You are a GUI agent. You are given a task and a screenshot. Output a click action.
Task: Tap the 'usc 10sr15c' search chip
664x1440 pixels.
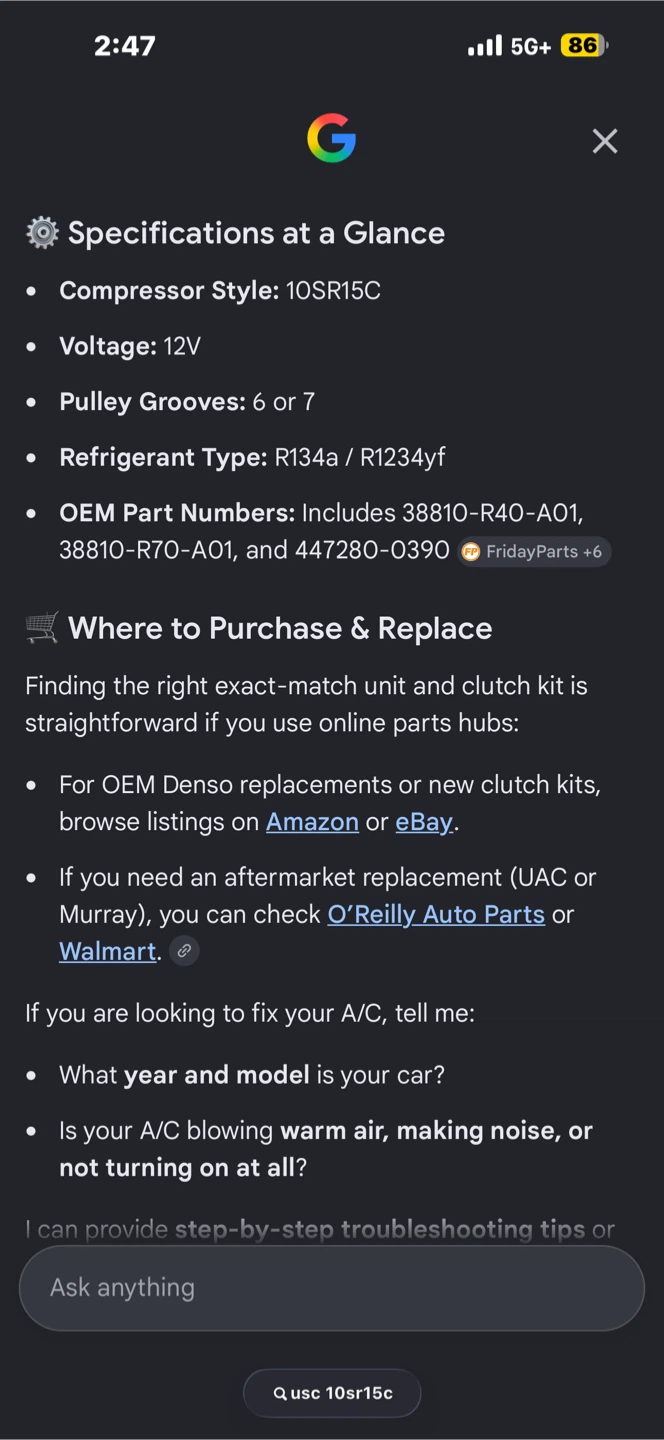tap(332, 1393)
